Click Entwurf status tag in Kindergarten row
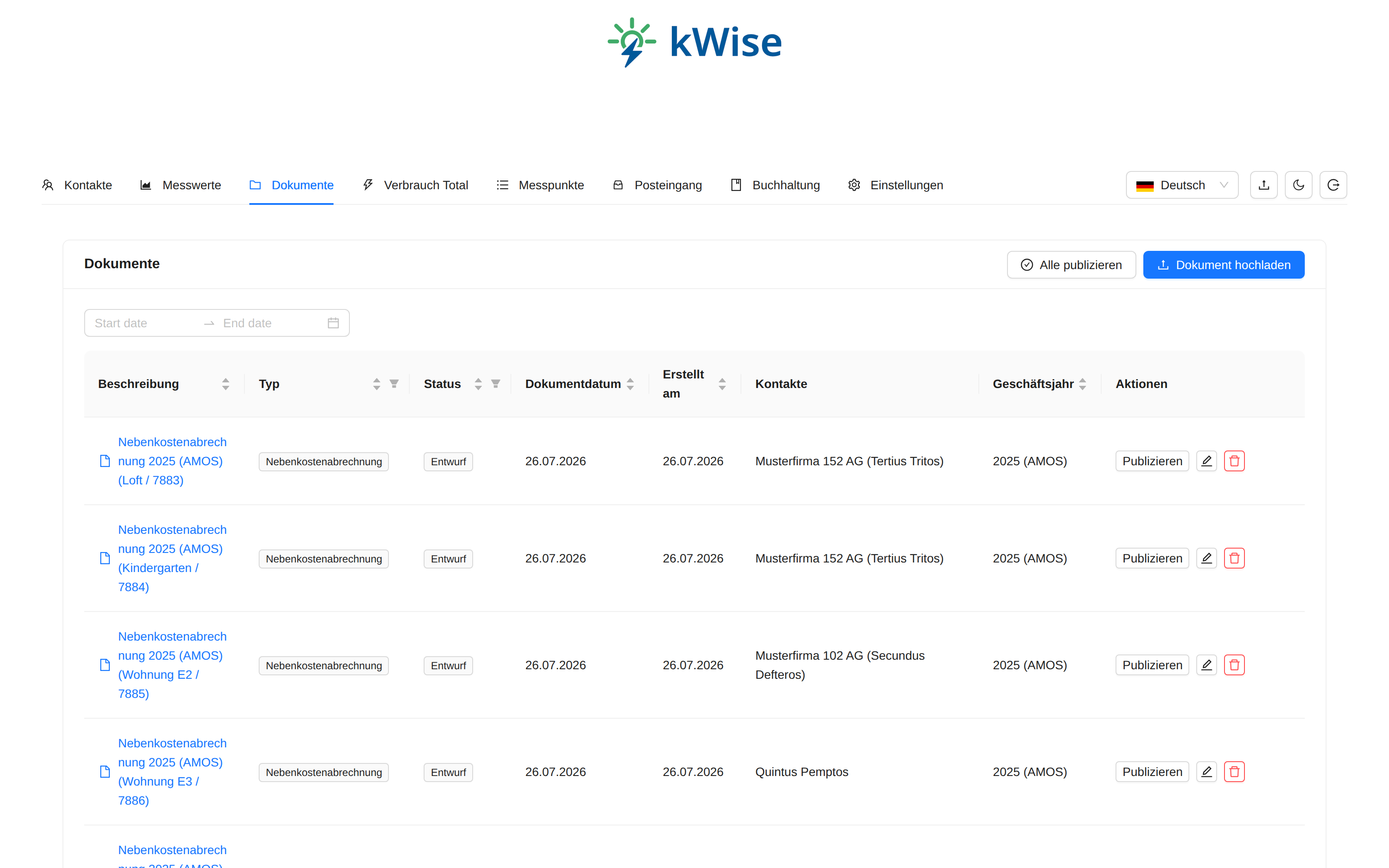Image resolution: width=1389 pixels, height=868 pixels. [448, 559]
